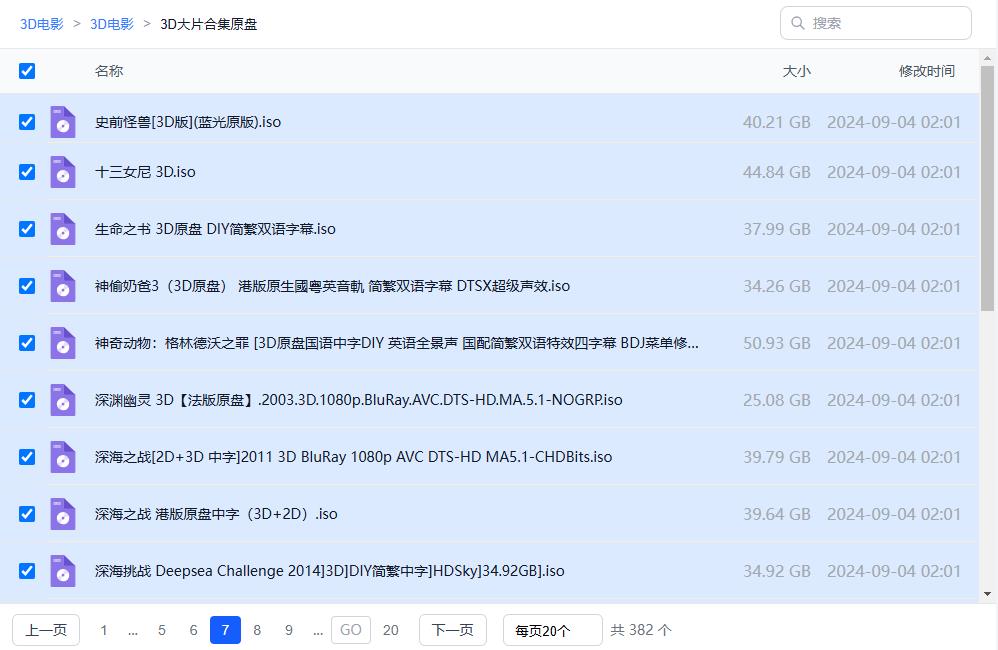Click the vertical scrollbar thumb
Screen dimensions: 998x650
point(987,190)
